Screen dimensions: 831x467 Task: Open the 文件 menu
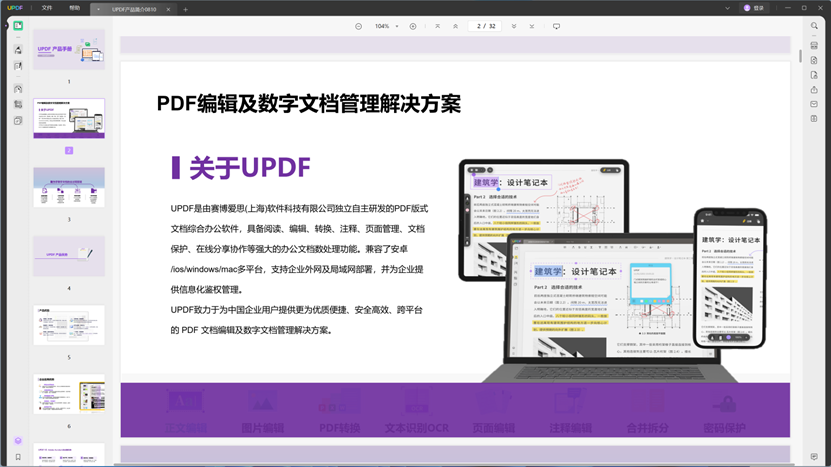pos(47,8)
